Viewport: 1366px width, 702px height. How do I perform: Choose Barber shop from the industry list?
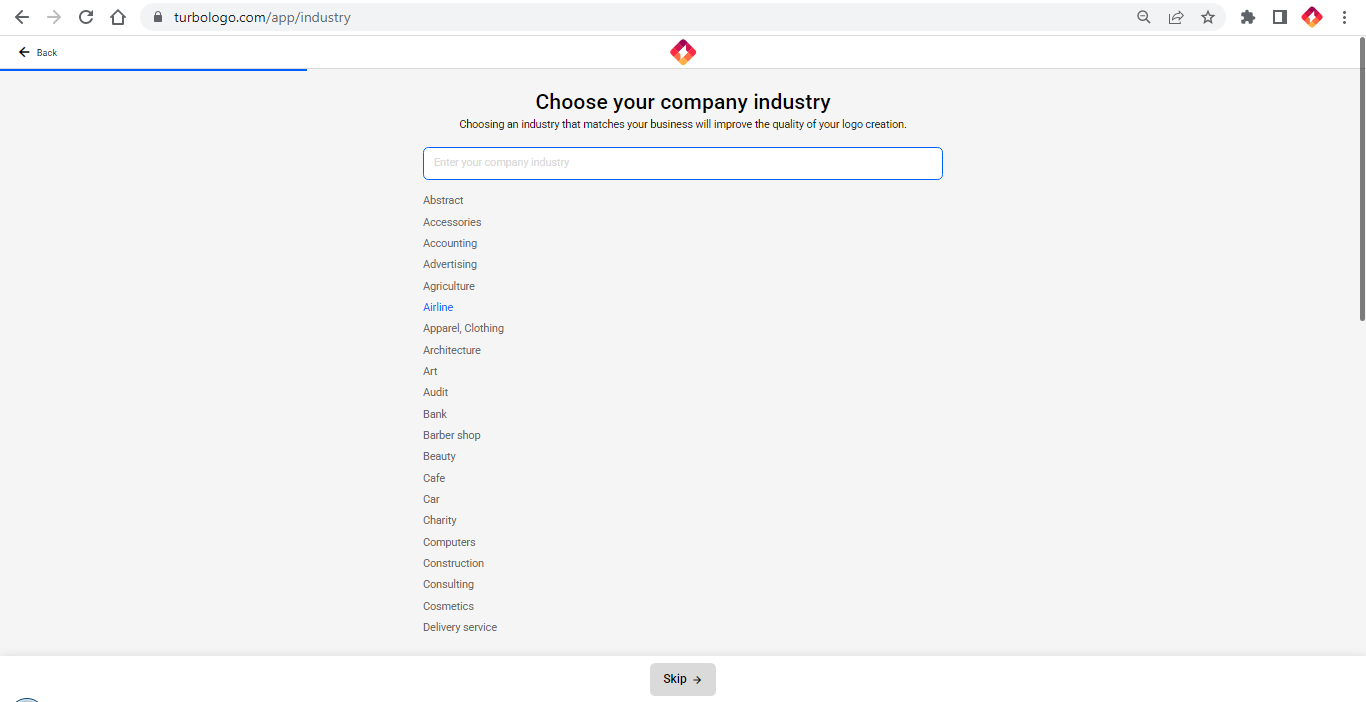pyautogui.click(x=452, y=435)
